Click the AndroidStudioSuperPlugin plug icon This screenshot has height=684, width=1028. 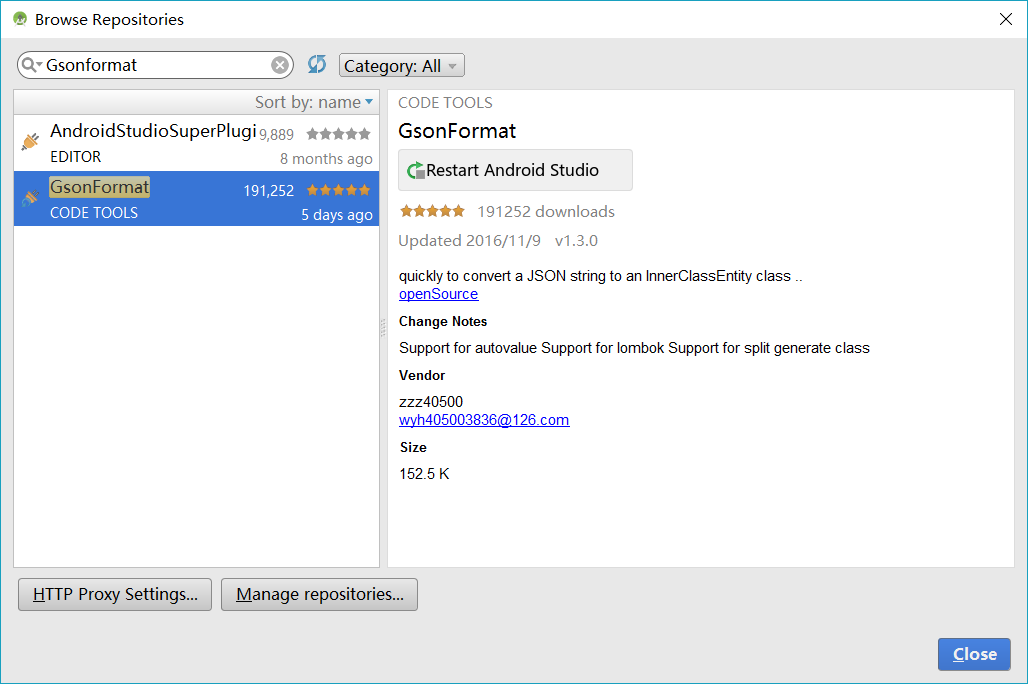[x=30, y=140]
